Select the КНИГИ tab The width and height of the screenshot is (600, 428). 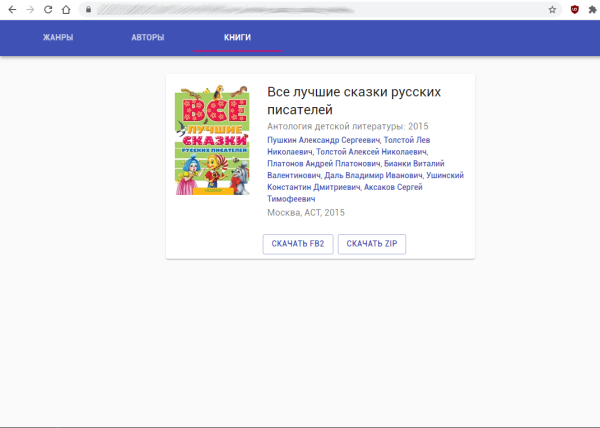click(237, 37)
